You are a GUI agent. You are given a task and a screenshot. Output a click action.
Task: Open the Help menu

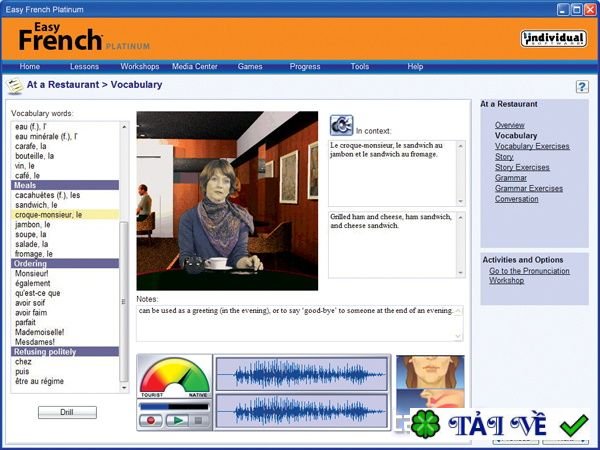pos(415,67)
